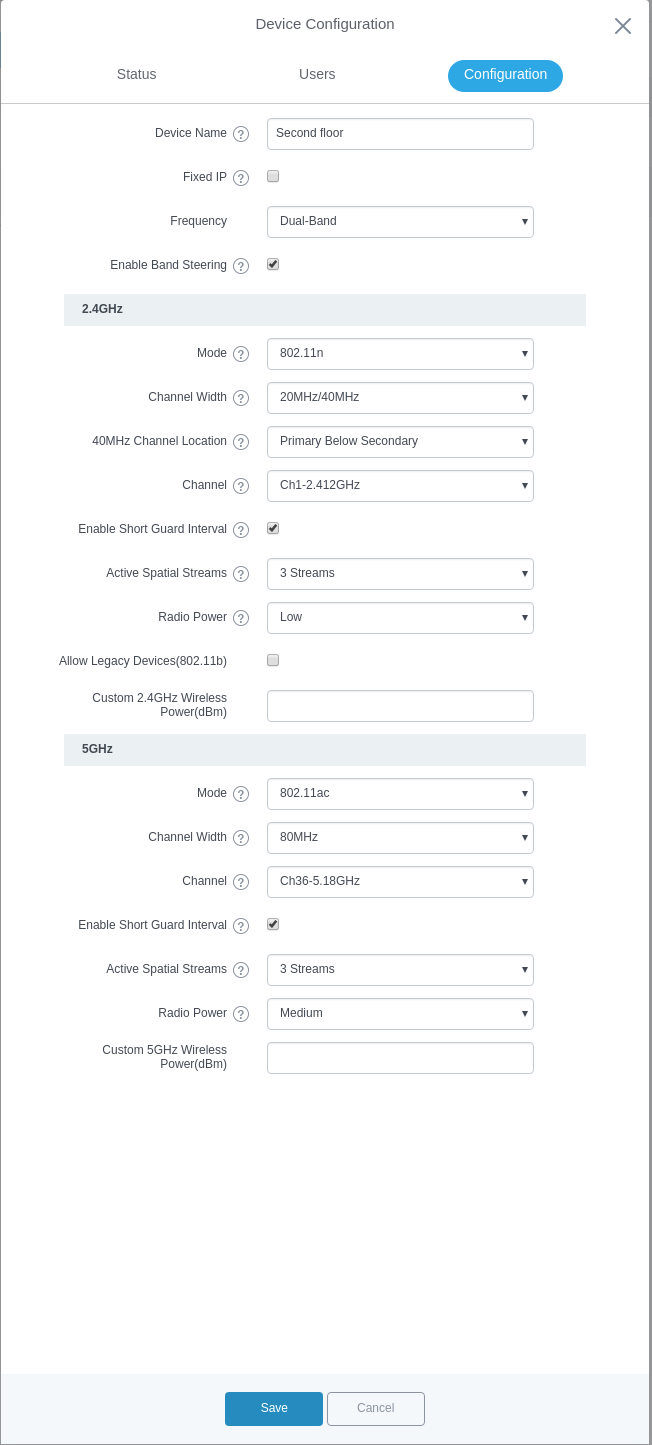
Task: Uncheck Enable Band Steering
Action: (x=273, y=264)
